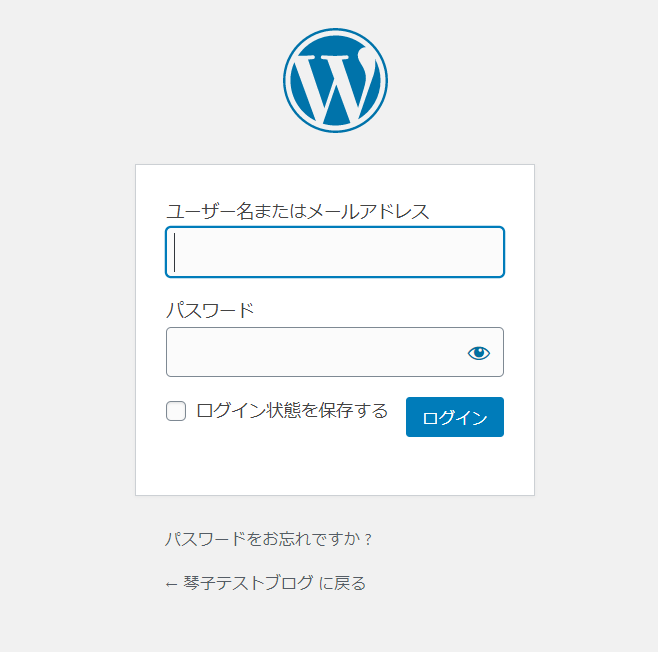Screen dimensions: 658x652
Task: Click the ログイン状態を保存する label text
Action: pyautogui.click(x=292, y=411)
